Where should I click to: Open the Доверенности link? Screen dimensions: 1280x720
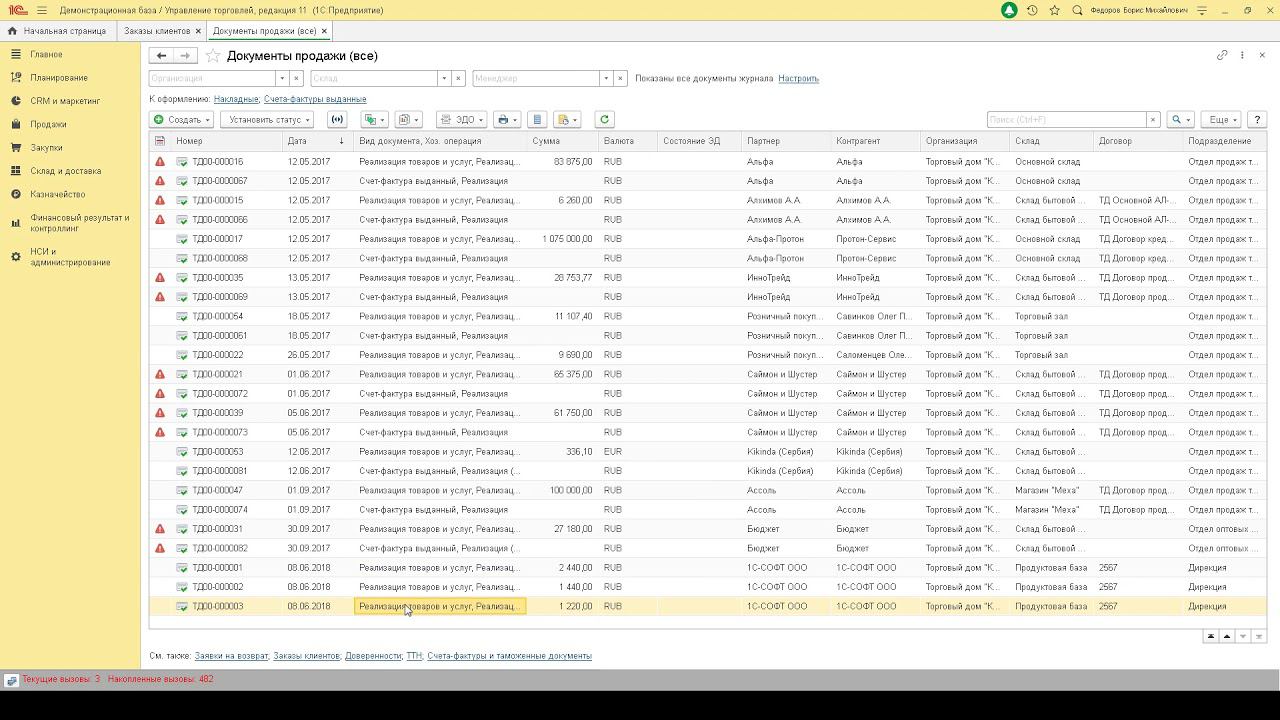372,656
